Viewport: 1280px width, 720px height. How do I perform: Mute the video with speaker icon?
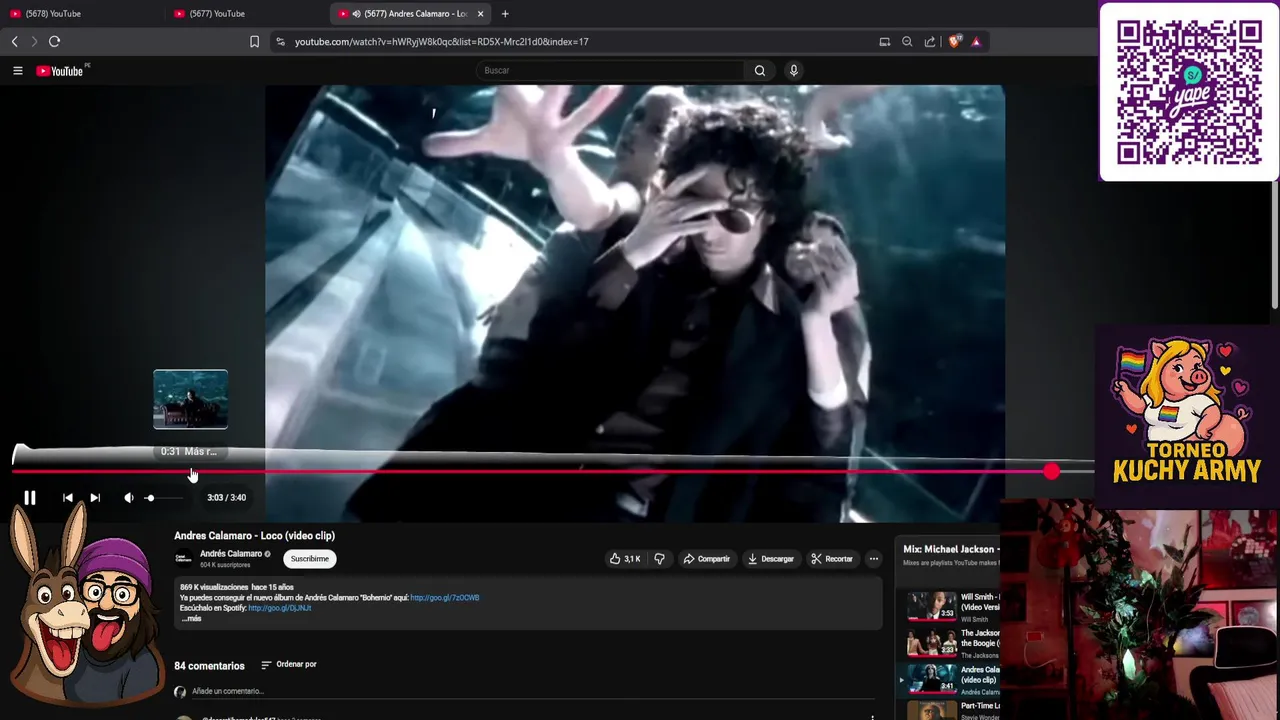click(129, 498)
